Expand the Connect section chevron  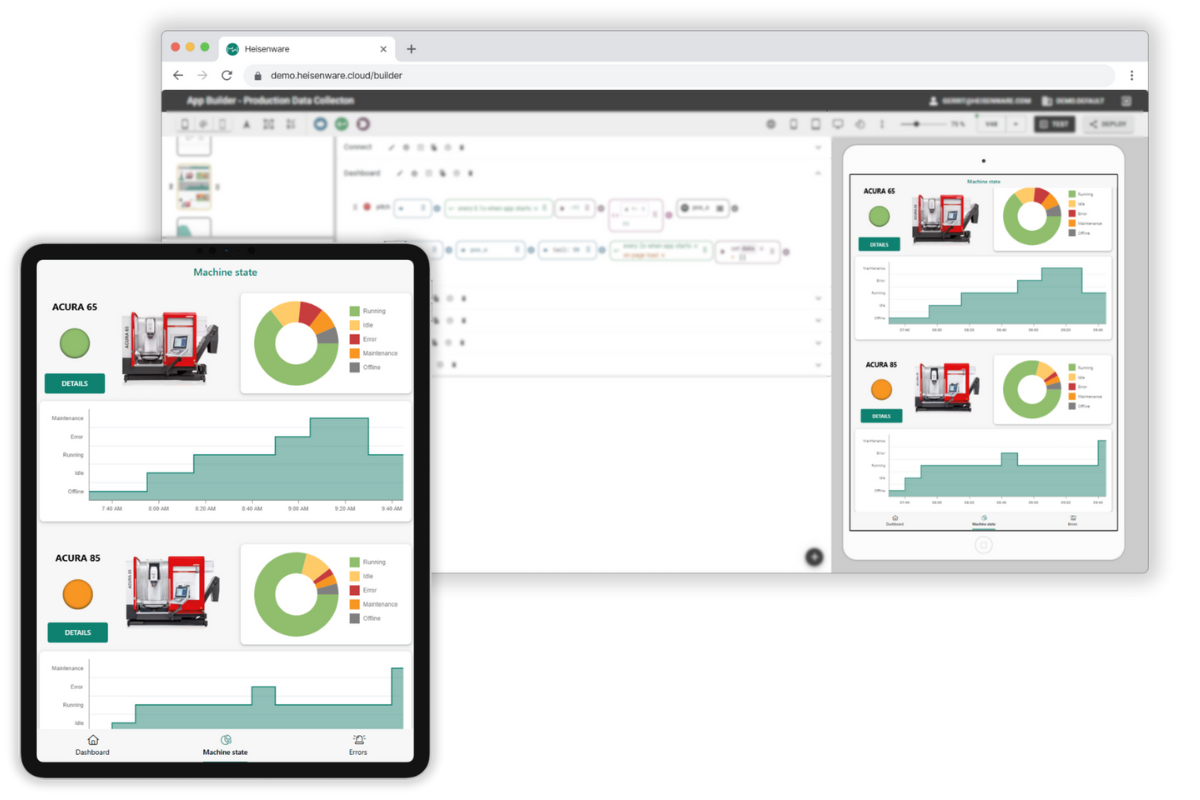(818, 147)
